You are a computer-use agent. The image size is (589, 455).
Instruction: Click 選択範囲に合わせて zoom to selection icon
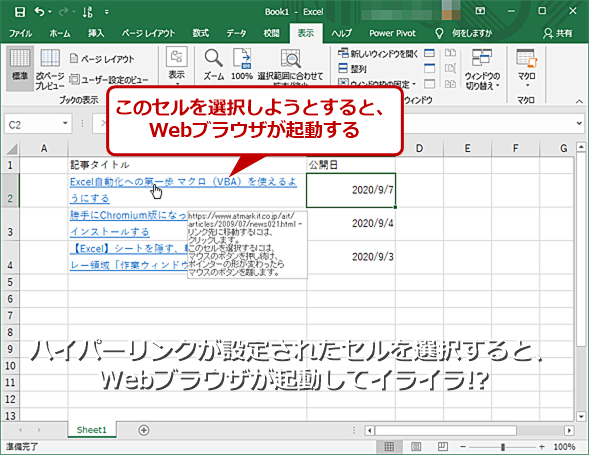290,59
